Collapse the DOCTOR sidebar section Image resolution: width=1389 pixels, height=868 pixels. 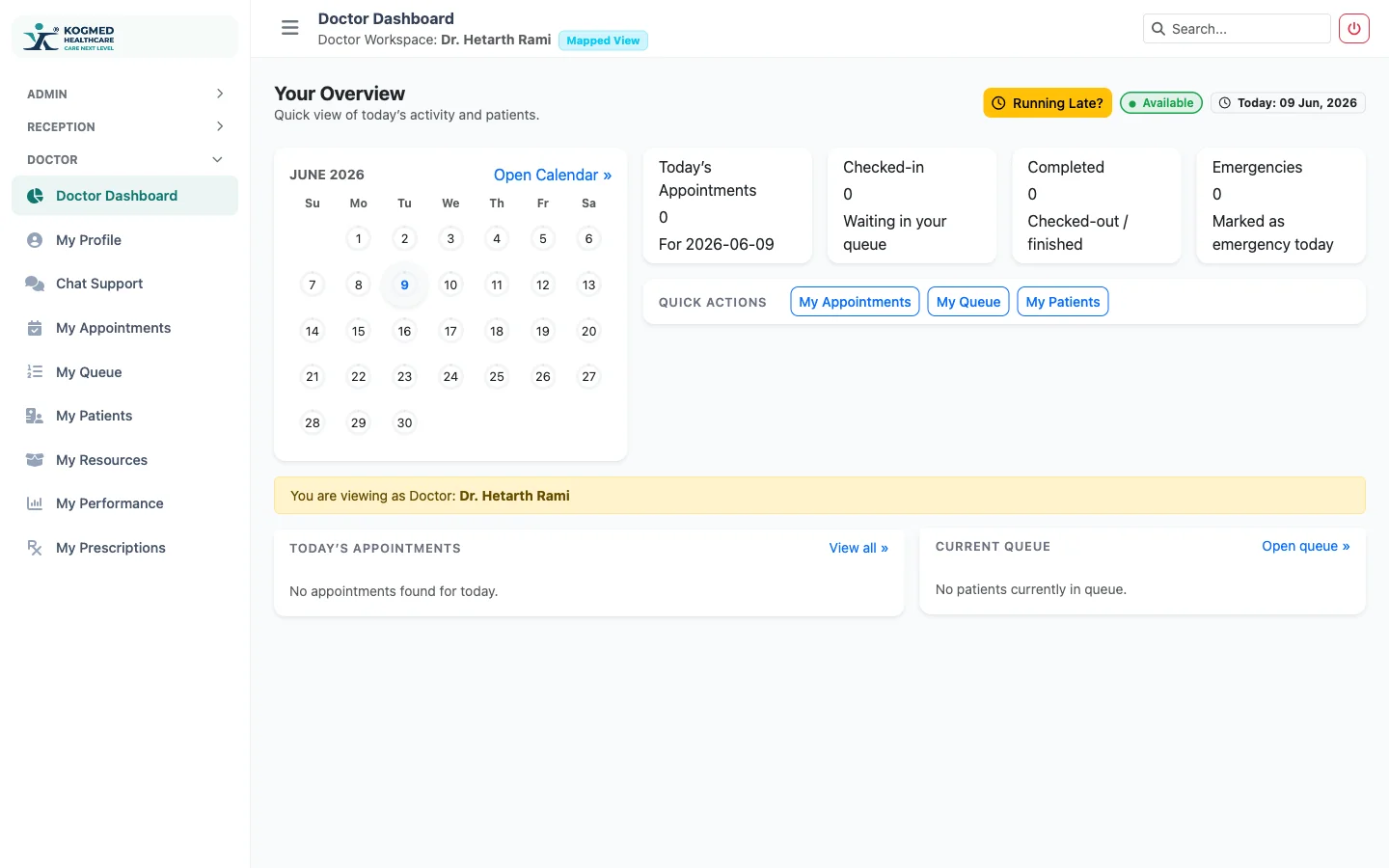coord(124,159)
